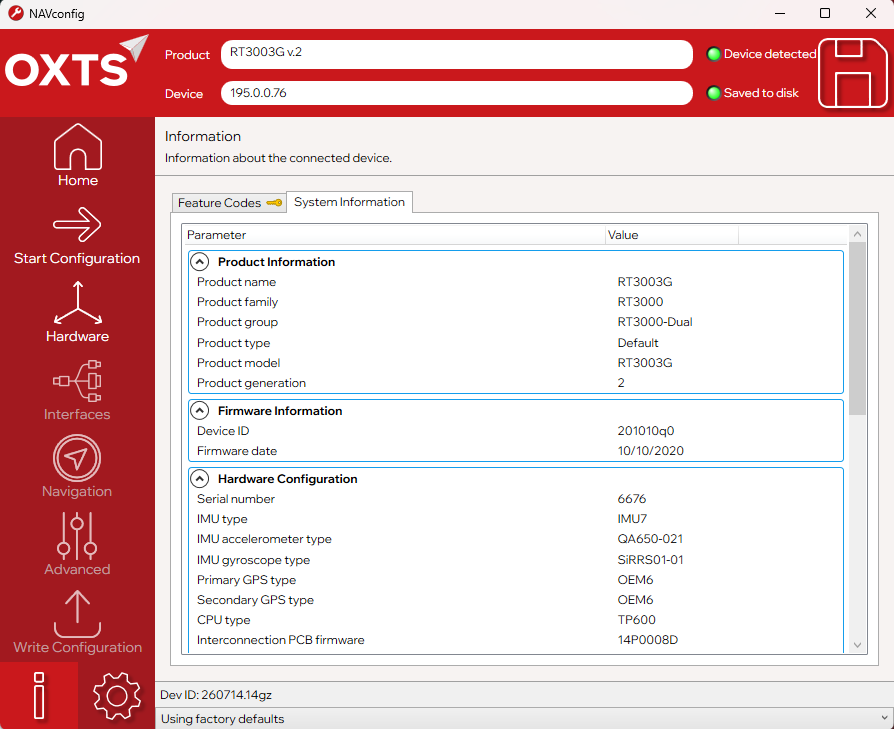This screenshot has width=894, height=729.
Task: Click the Device field 195.0.0.76
Action: tap(457, 93)
